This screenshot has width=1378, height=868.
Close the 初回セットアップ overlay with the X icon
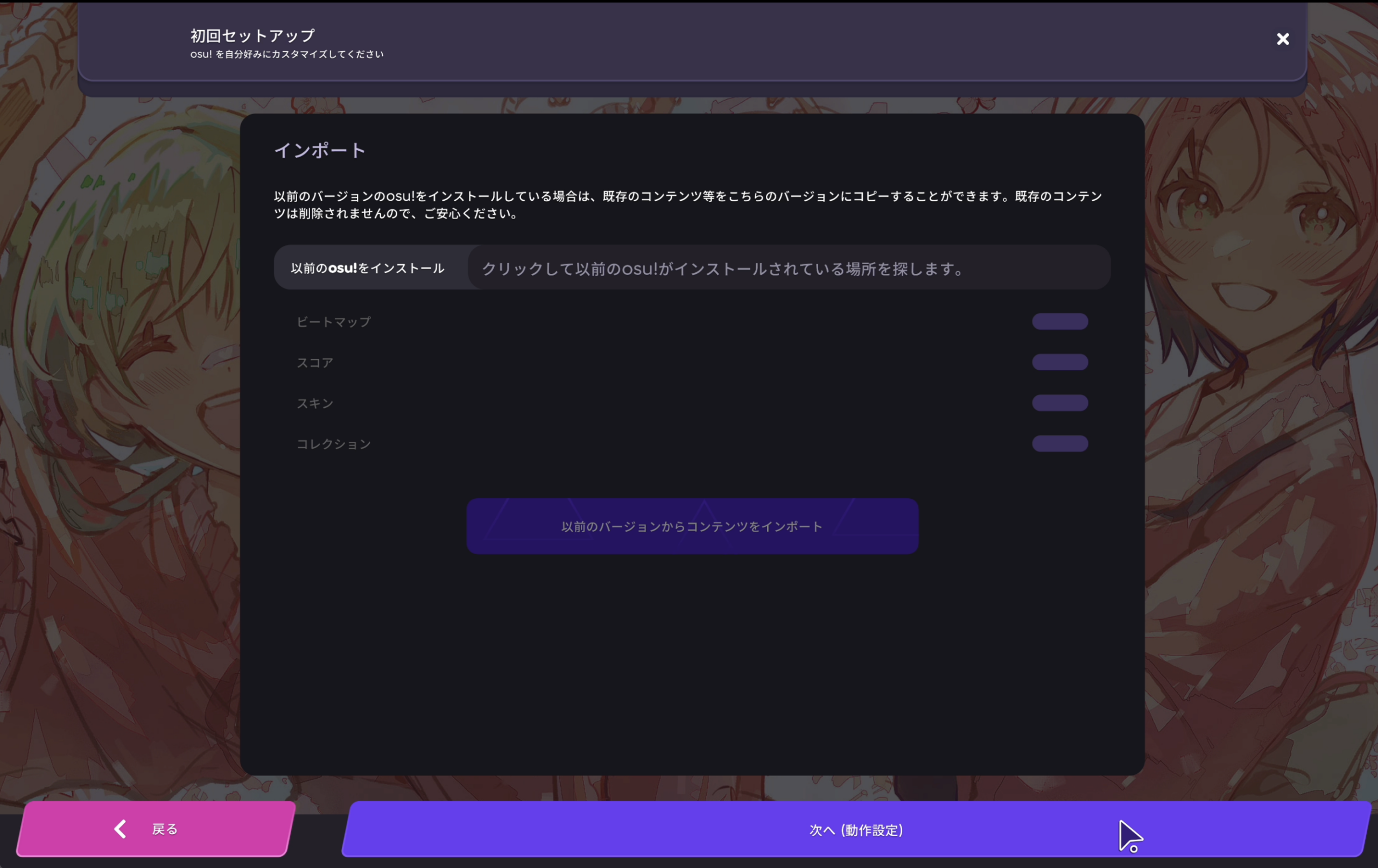(1282, 39)
